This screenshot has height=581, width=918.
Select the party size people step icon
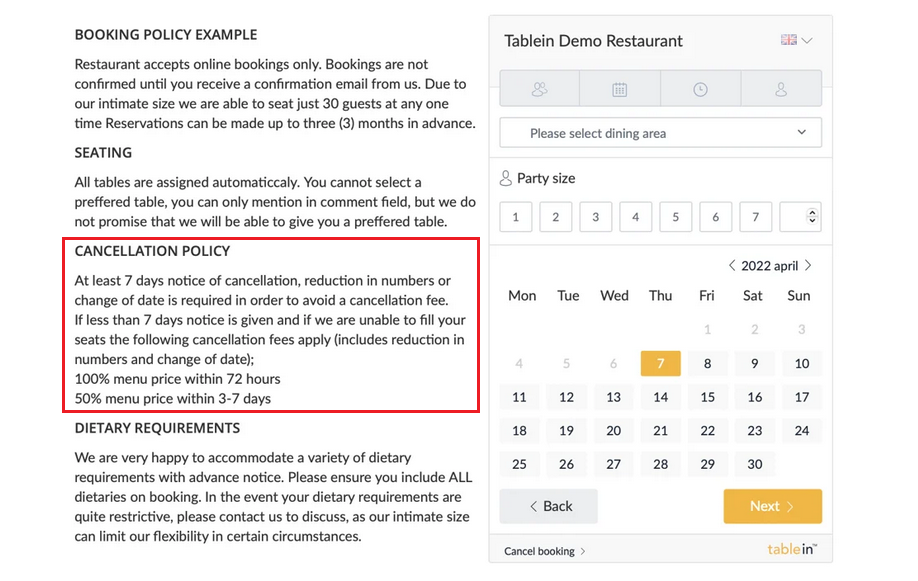coord(539,89)
